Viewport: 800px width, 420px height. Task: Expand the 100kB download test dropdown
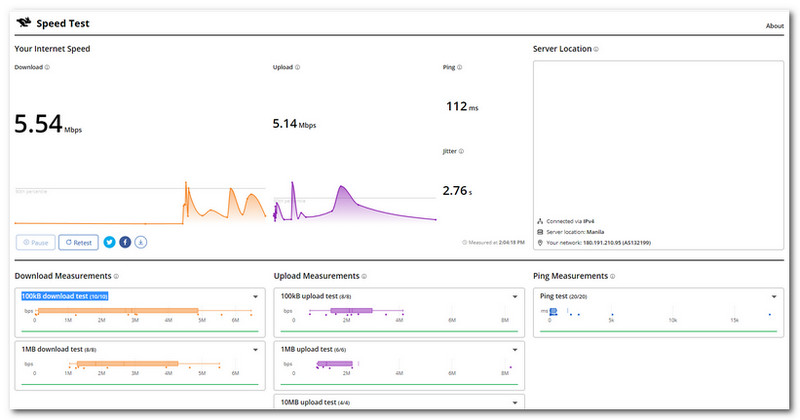(x=256, y=297)
